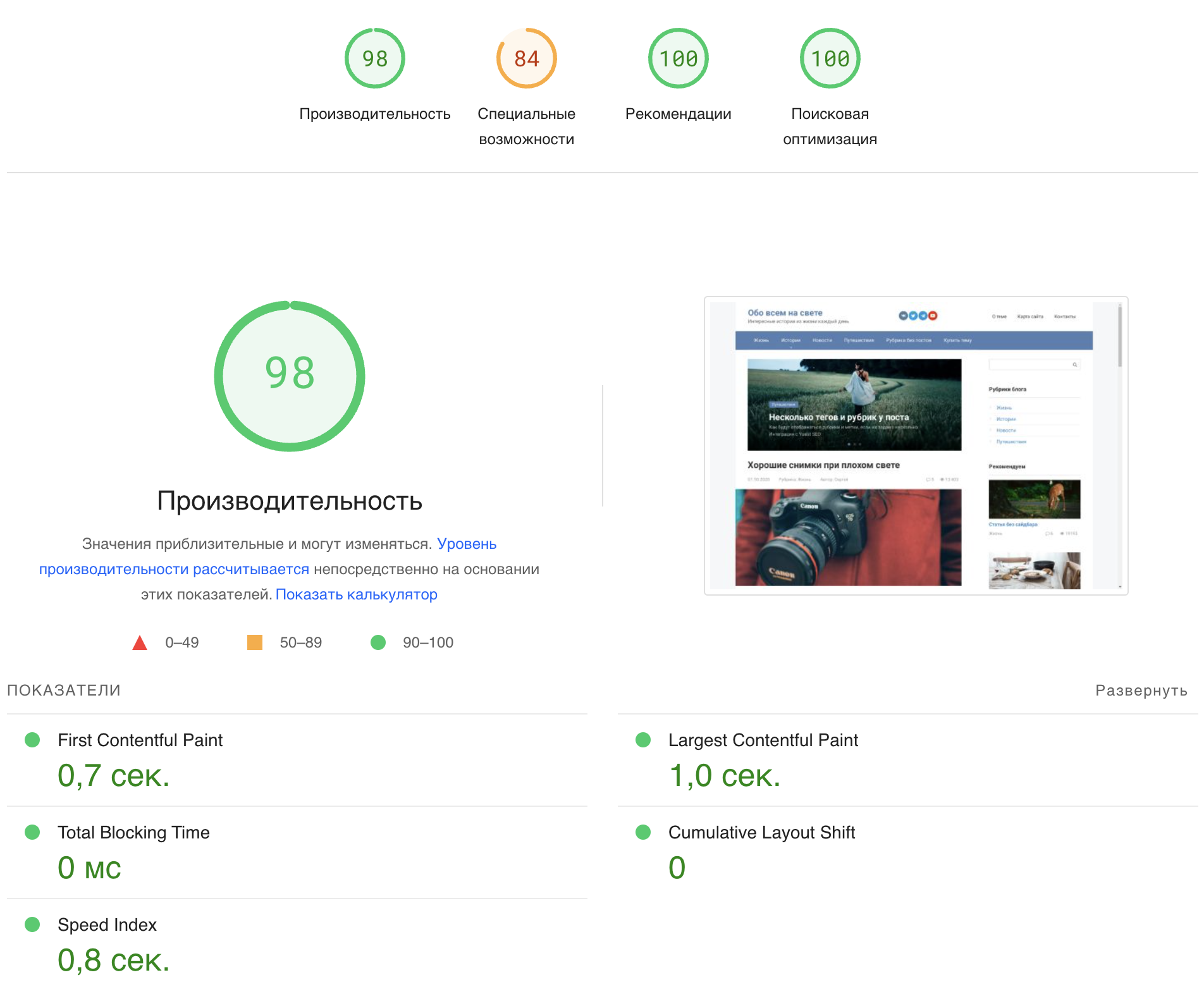Select the 0,7 сек. FCP value

point(114,775)
